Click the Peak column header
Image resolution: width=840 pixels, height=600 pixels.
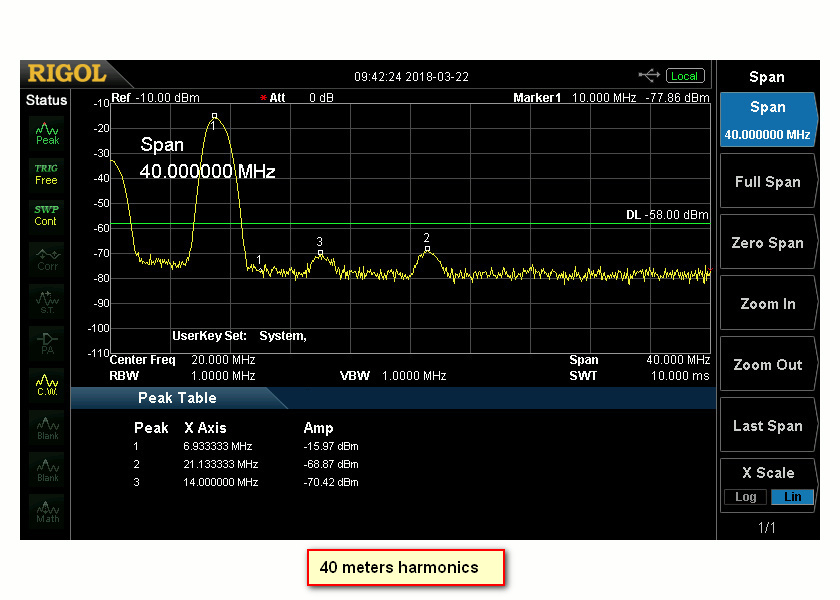pyautogui.click(x=151, y=428)
